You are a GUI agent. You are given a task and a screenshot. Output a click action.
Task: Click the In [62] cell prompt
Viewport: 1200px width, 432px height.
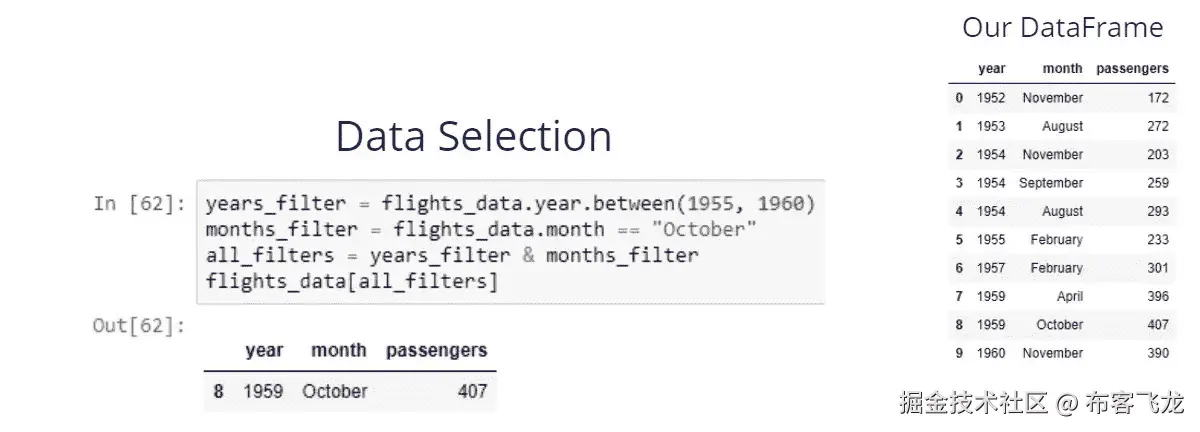point(140,204)
